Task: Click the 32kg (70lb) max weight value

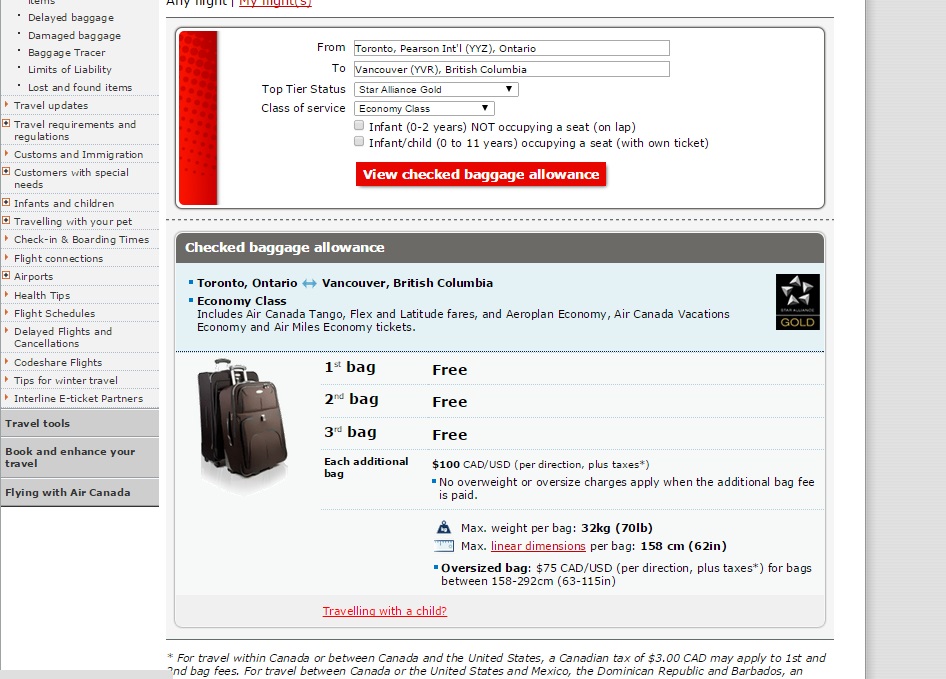Action: pos(617,528)
